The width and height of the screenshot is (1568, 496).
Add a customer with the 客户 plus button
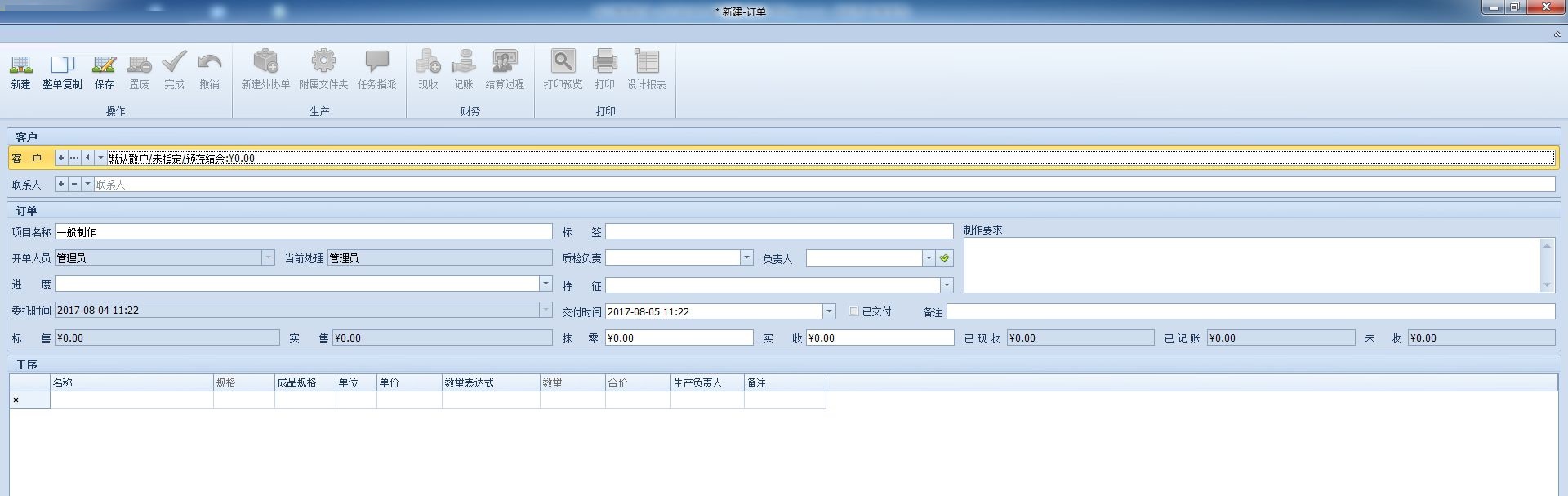[x=61, y=158]
